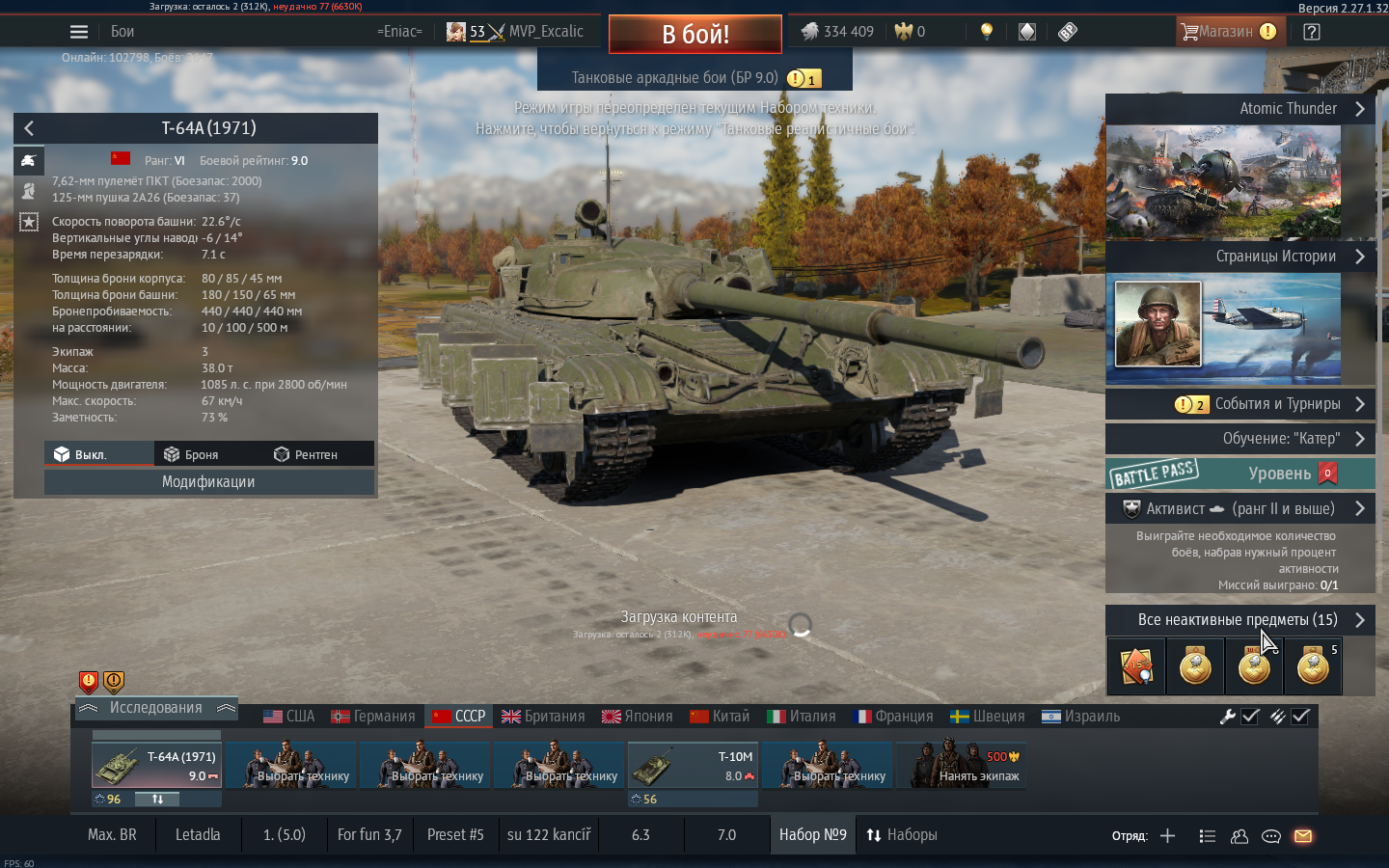
Task: Open the hamburger main menu
Action: [x=79, y=32]
